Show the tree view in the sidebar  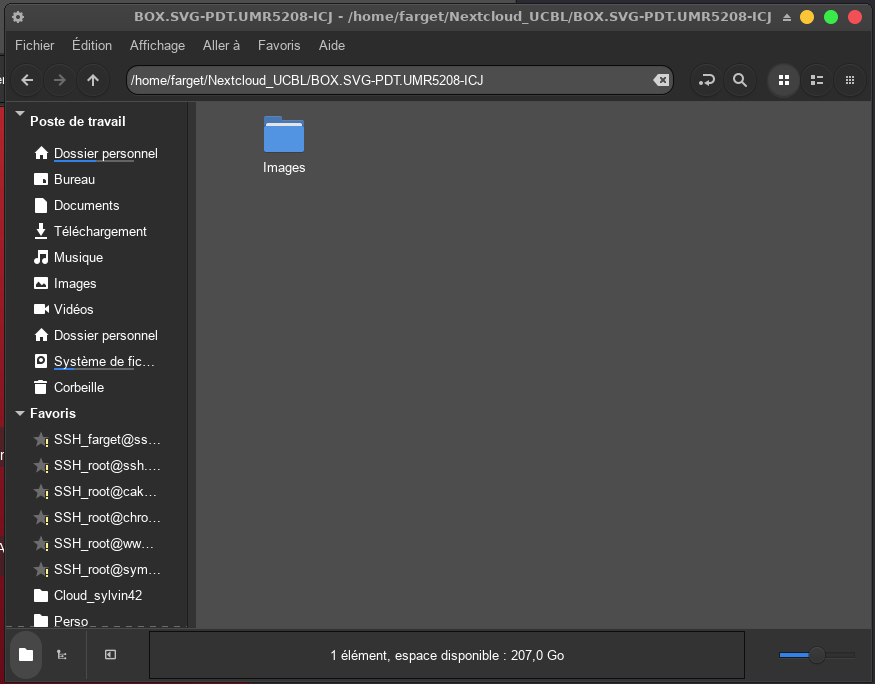point(62,655)
